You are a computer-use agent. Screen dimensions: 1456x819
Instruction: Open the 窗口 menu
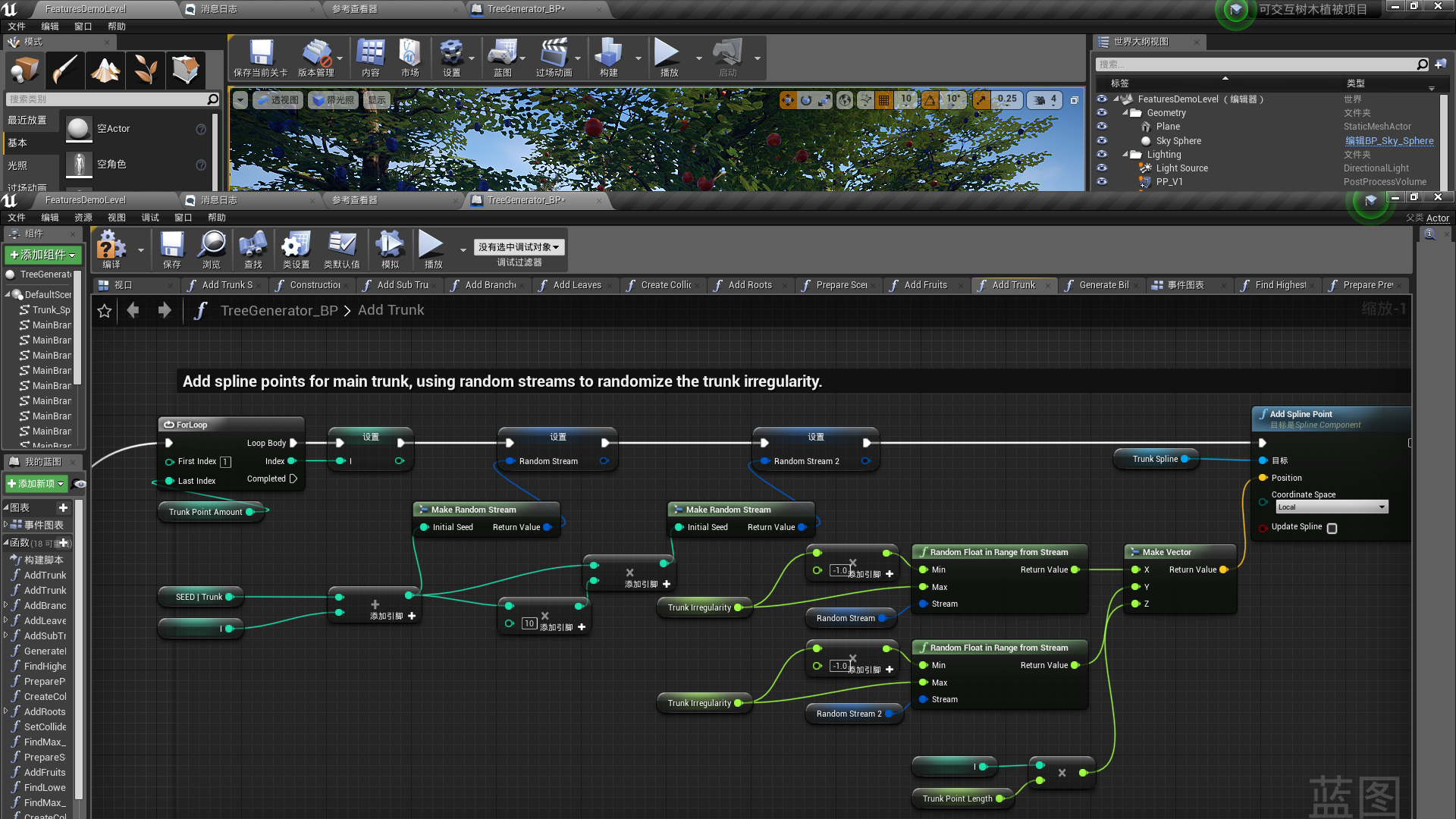tap(183, 218)
